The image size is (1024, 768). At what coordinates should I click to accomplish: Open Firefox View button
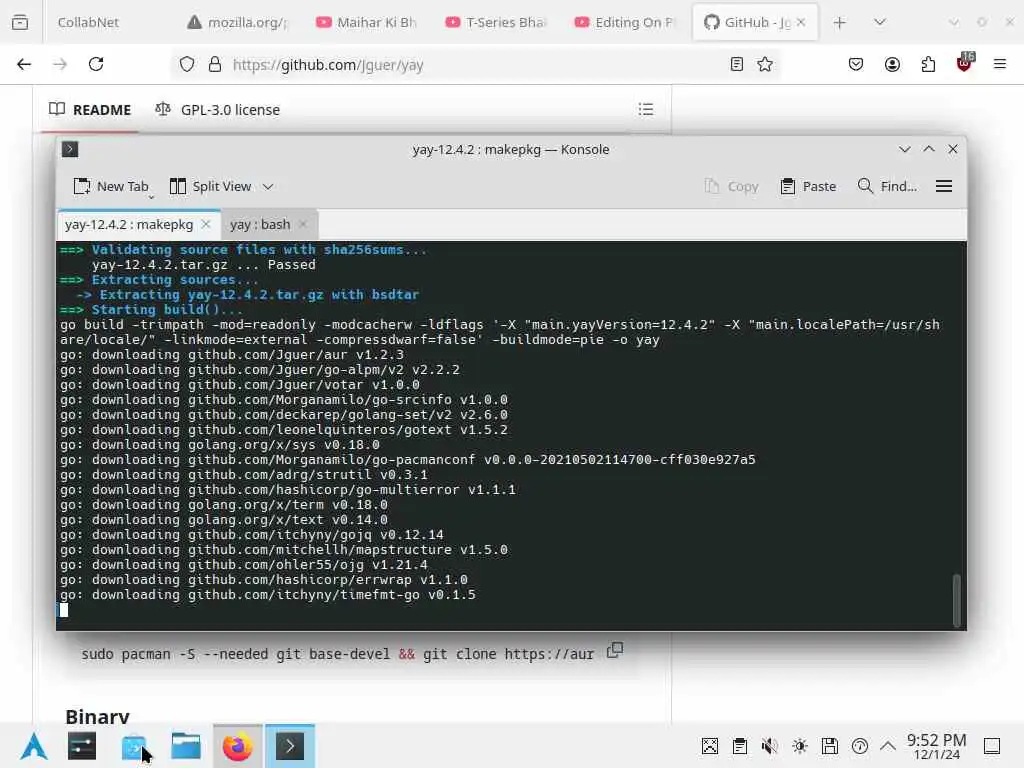[x=20, y=22]
